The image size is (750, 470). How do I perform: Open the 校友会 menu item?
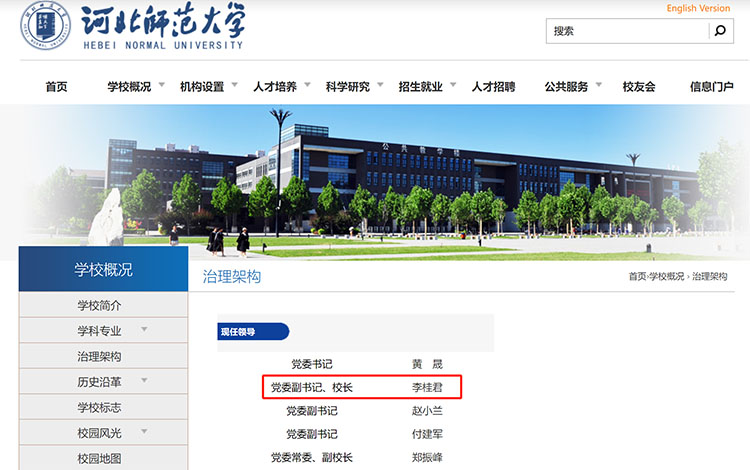click(639, 87)
